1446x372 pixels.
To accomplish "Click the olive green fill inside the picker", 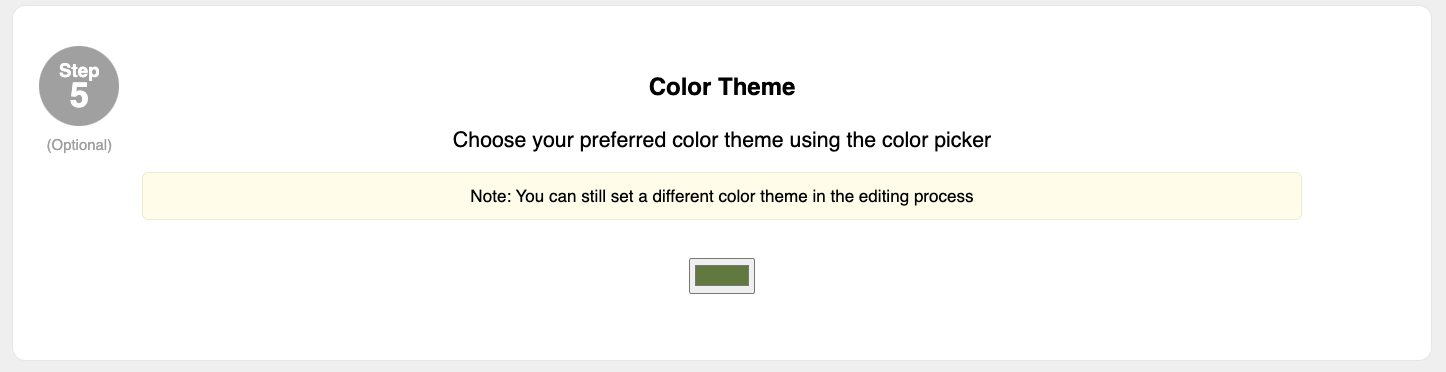I will coord(721,276).
